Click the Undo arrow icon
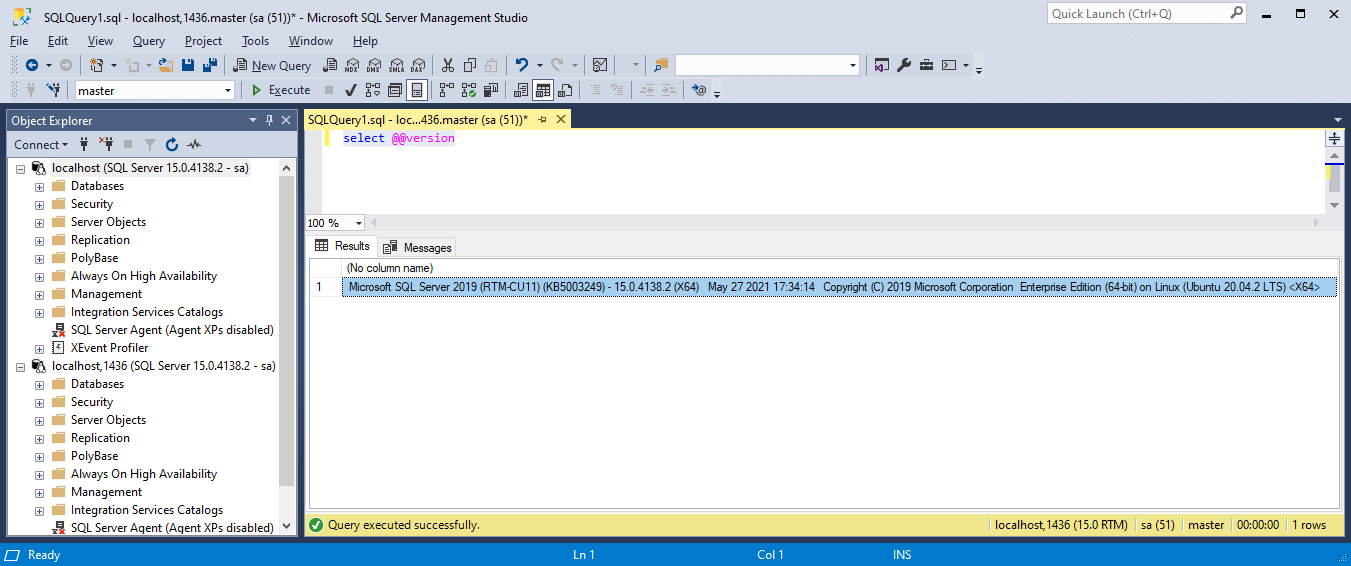The image size is (1351, 566). [521, 65]
